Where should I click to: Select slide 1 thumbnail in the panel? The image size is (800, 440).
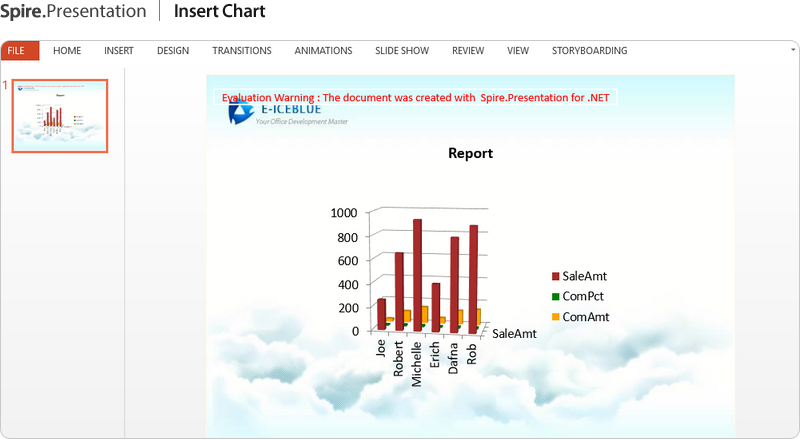click(x=59, y=116)
